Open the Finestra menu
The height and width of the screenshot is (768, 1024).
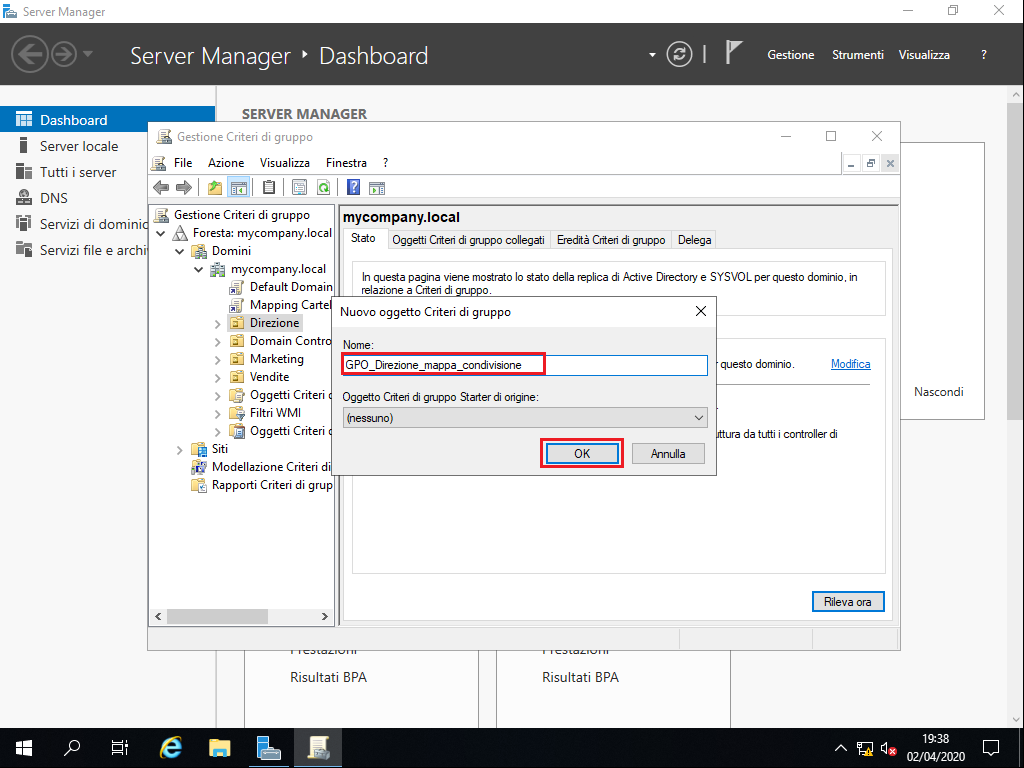pyautogui.click(x=346, y=163)
